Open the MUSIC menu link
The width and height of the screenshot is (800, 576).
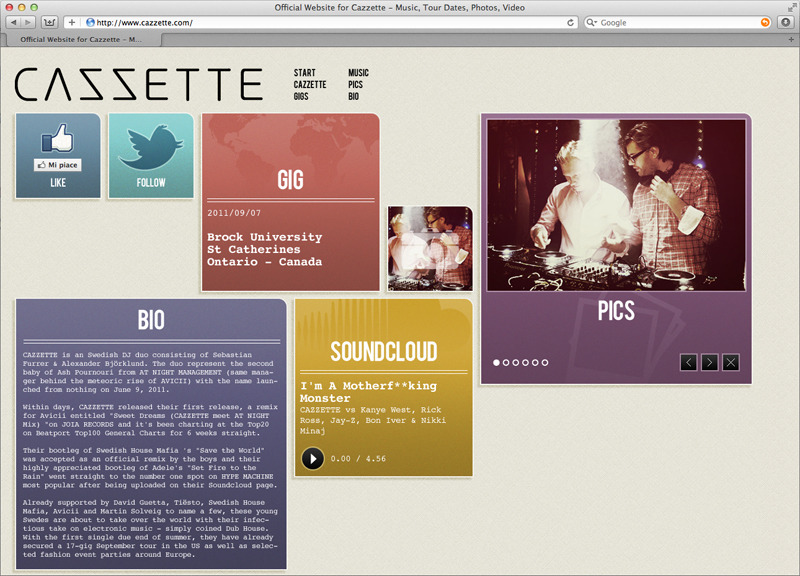tap(358, 73)
